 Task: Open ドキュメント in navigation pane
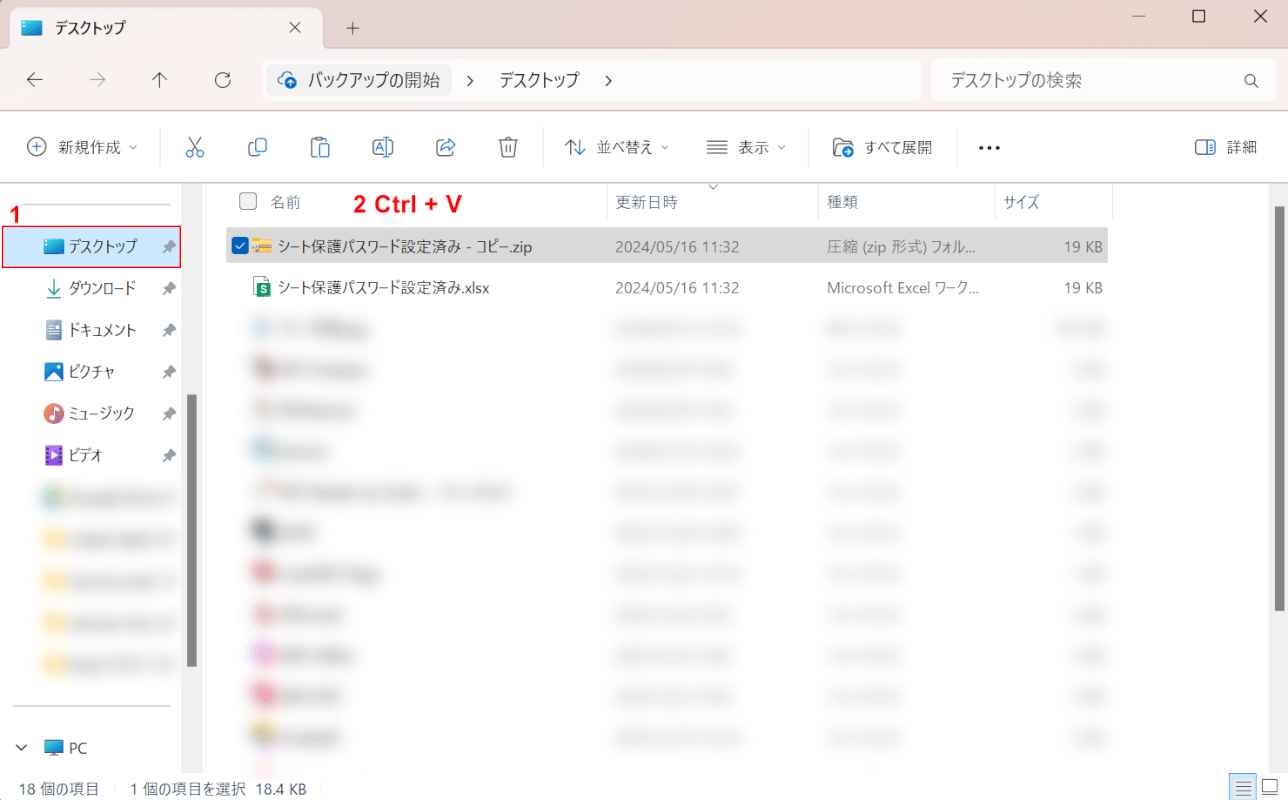92,330
